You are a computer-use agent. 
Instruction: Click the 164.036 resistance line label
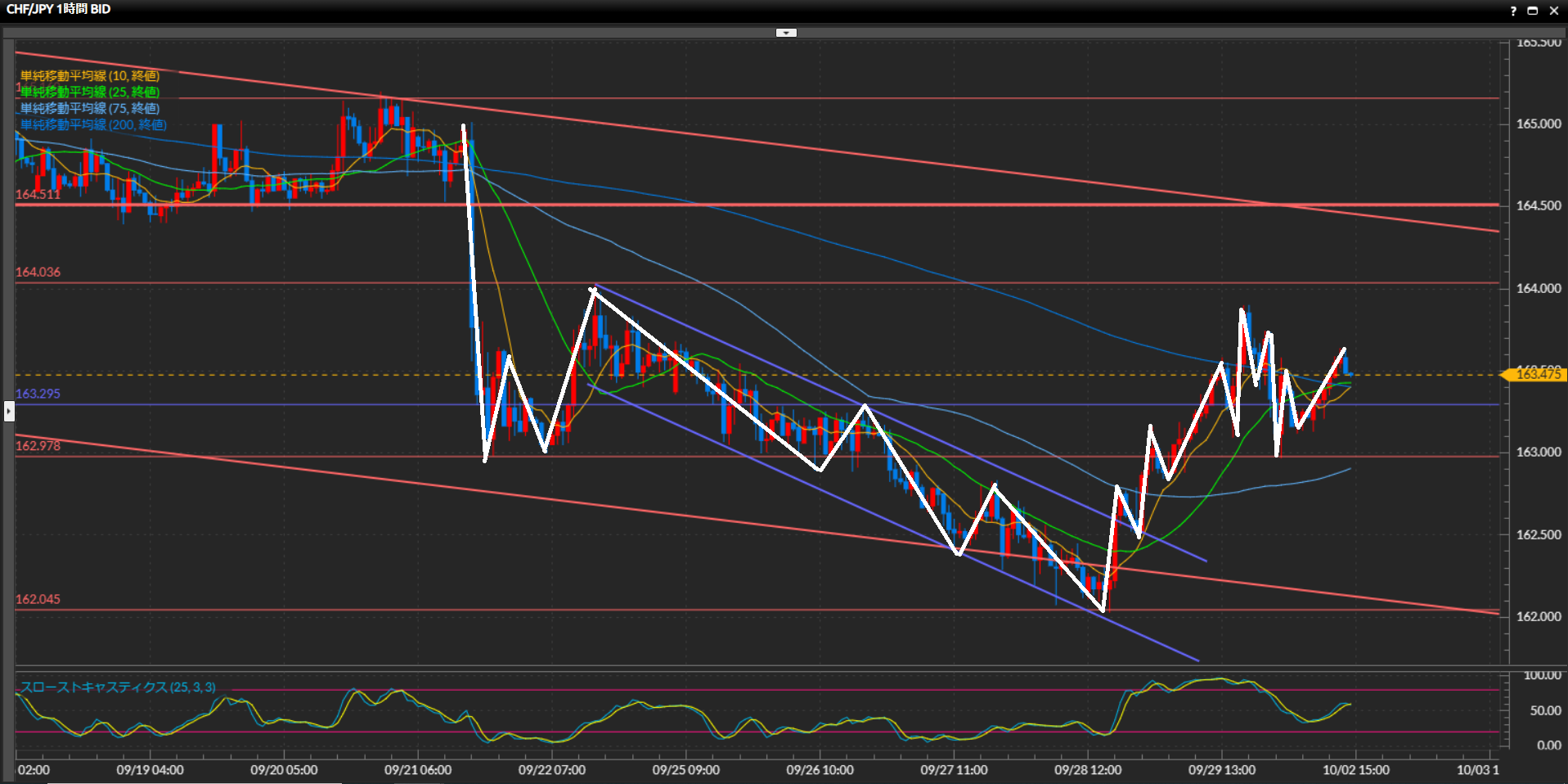(38, 272)
